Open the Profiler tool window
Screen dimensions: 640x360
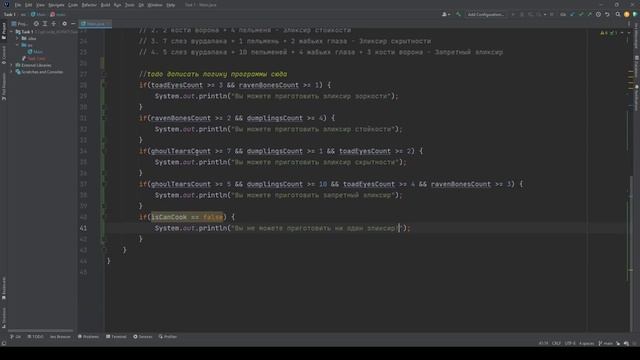168,337
